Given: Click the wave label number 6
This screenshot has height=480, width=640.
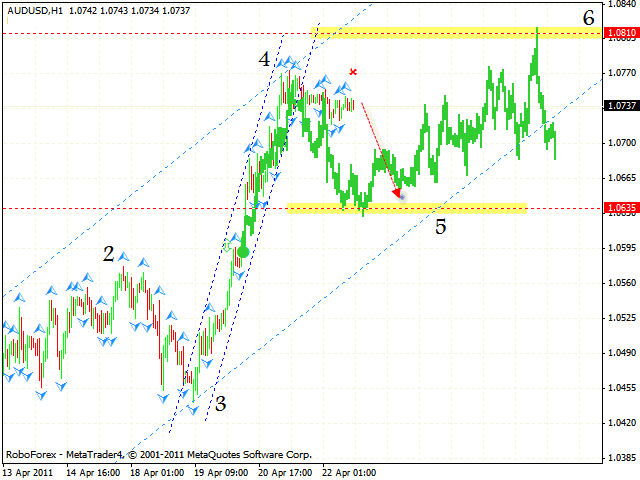Looking at the screenshot, I should pos(588,18).
